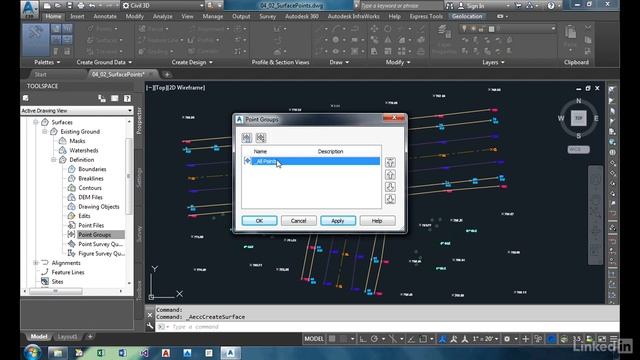Image resolution: width=640 pixels, height=360 pixels.
Task: Move point group up one arrow
Action: click(390, 175)
